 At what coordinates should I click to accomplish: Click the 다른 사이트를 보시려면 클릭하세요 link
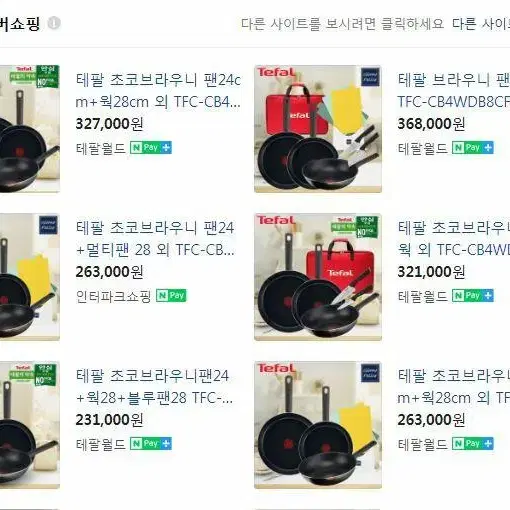click(342, 24)
